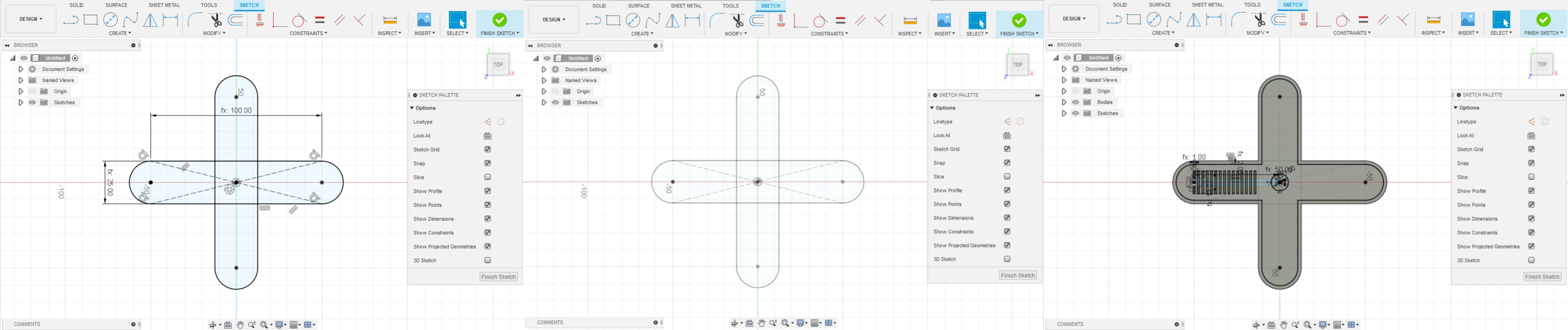Click the TOP ViewCube face in right window
1568x330 pixels.
(x=1541, y=64)
